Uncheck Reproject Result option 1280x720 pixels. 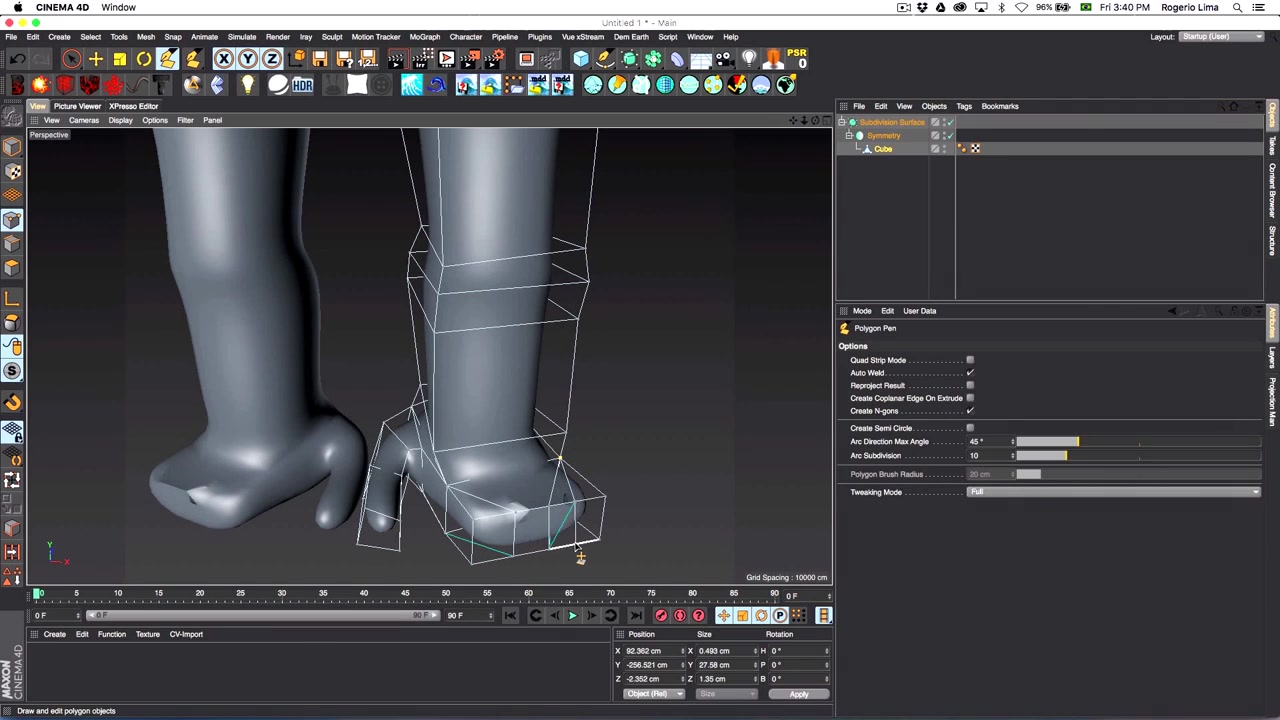[x=970, y=385]
